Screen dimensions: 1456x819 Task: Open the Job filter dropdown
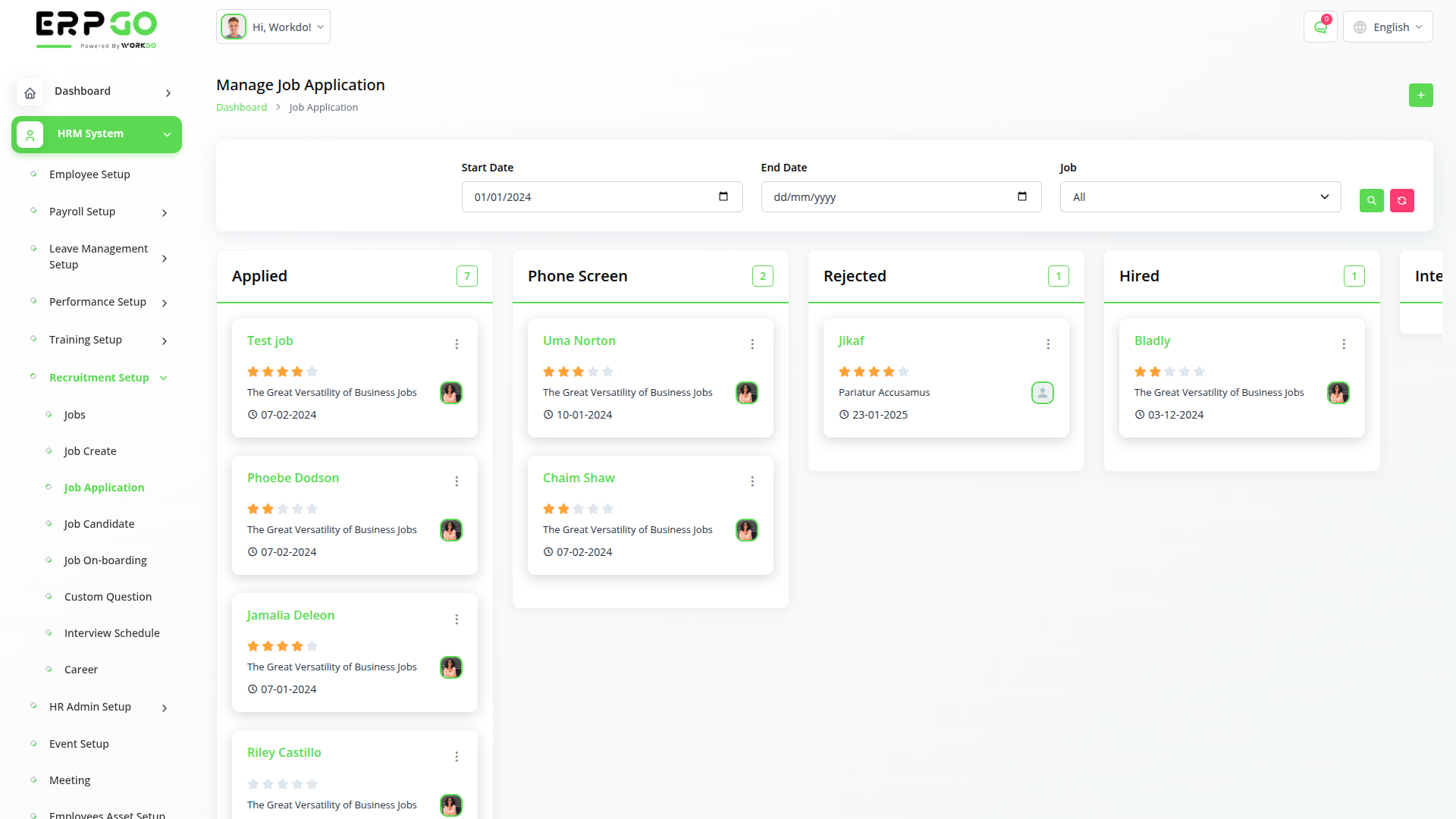tap(1200, 197)
